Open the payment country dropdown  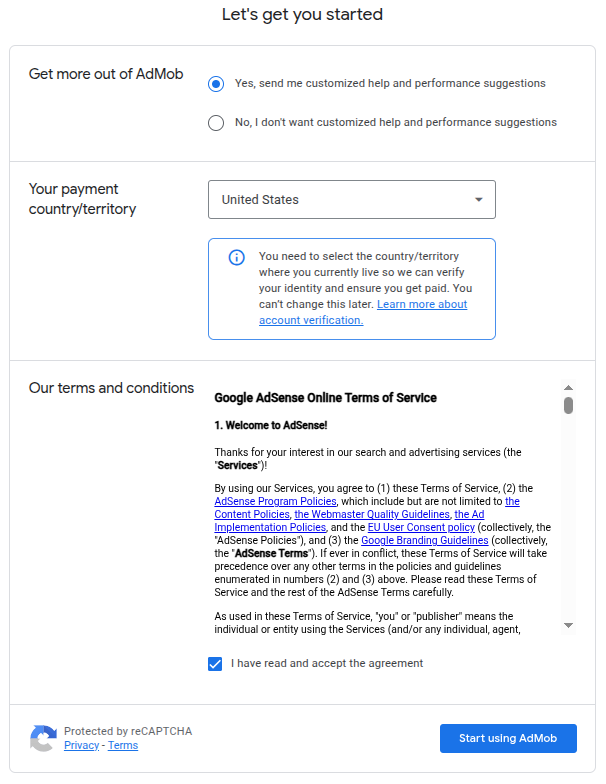click(351, 200)
